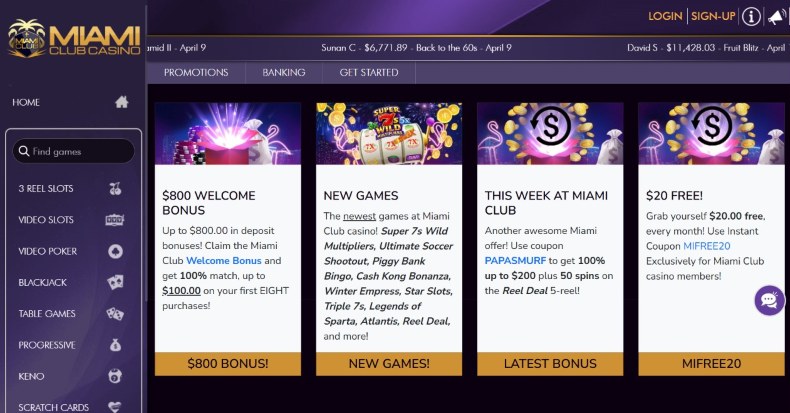Click the $800 BONUS! button

pyautogui.click(x=228, y=364)
